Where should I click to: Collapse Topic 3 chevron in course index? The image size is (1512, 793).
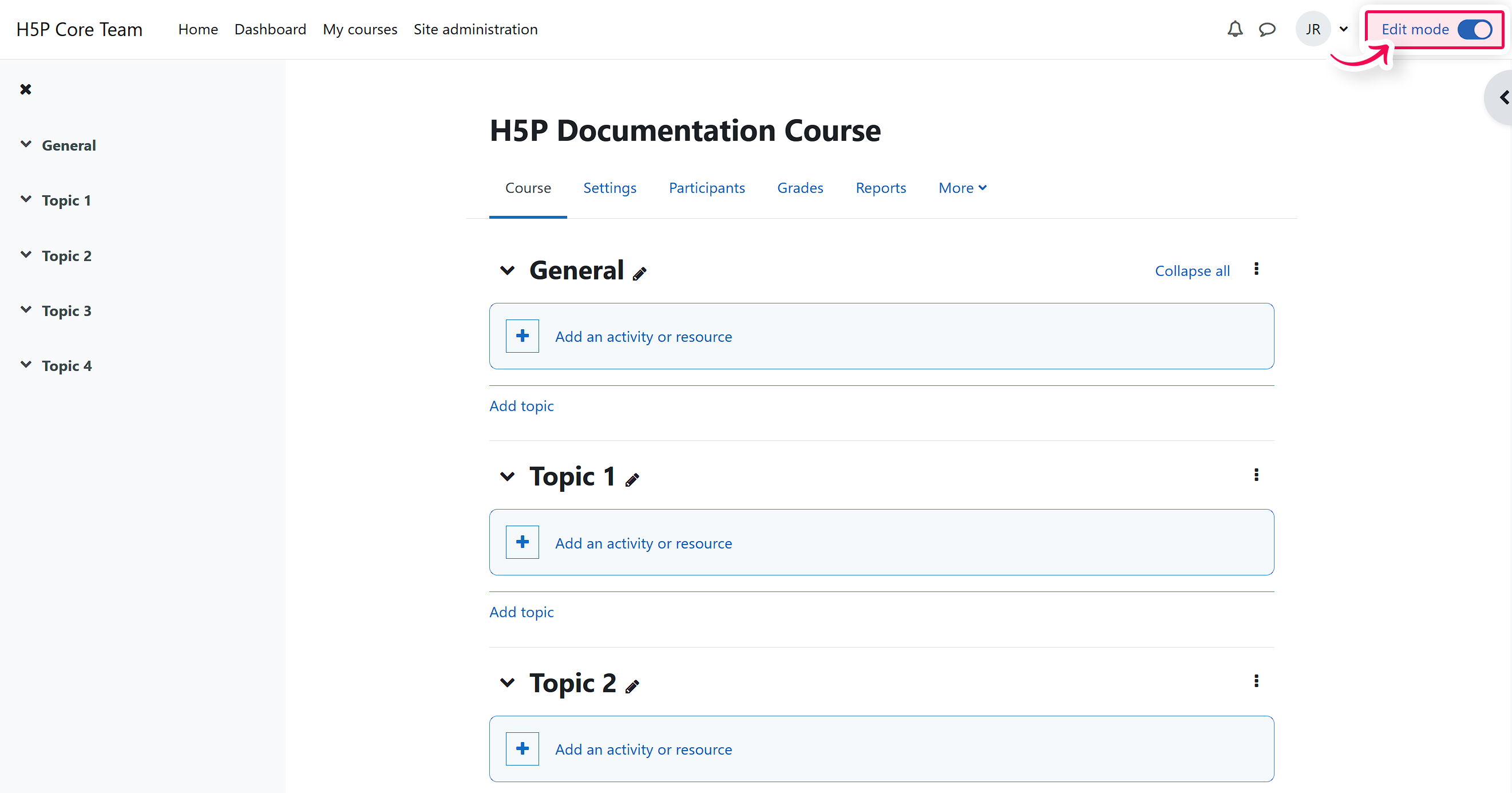26,310
